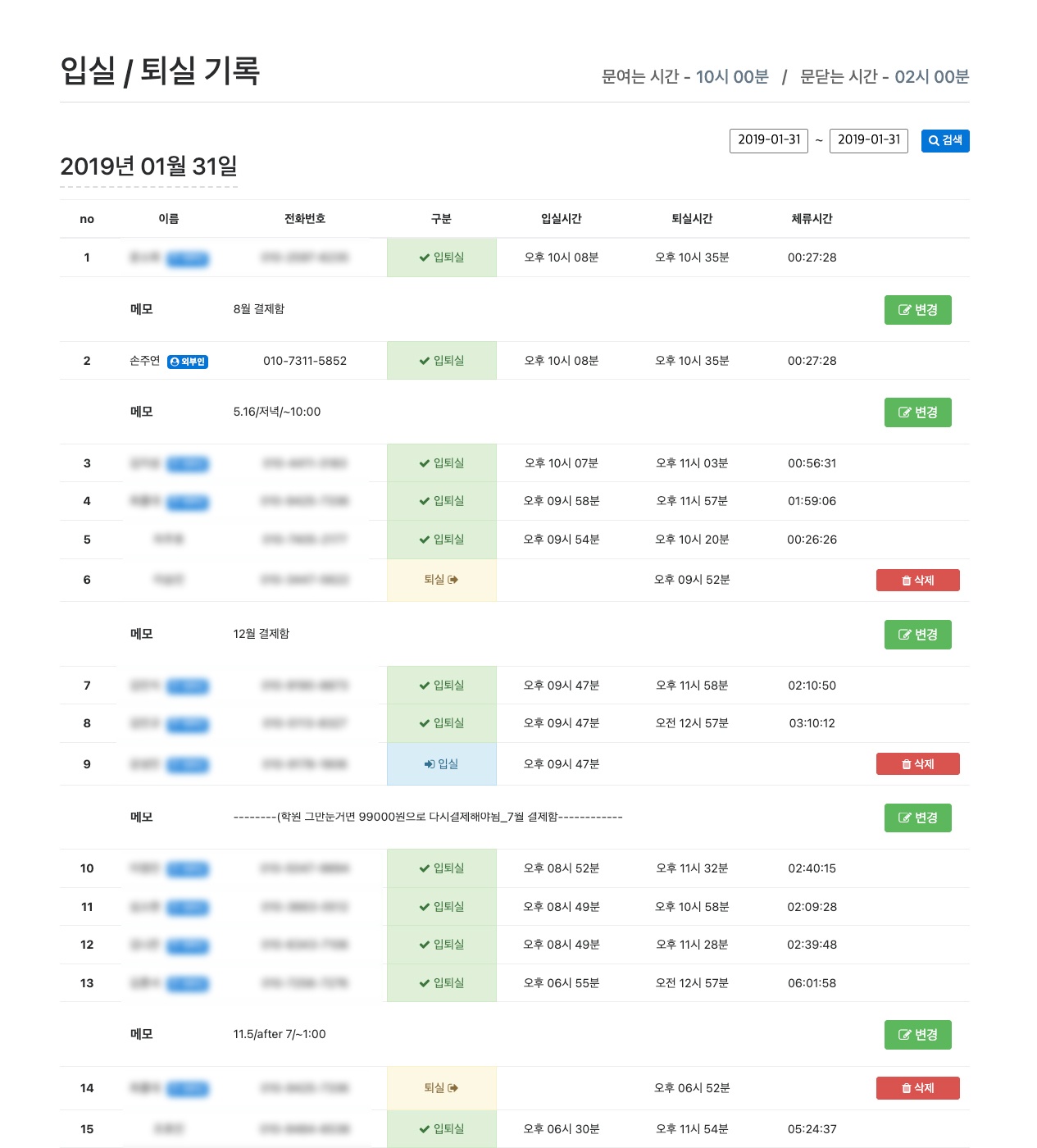Click 변경 button for memo 12월 결제함

917,635
